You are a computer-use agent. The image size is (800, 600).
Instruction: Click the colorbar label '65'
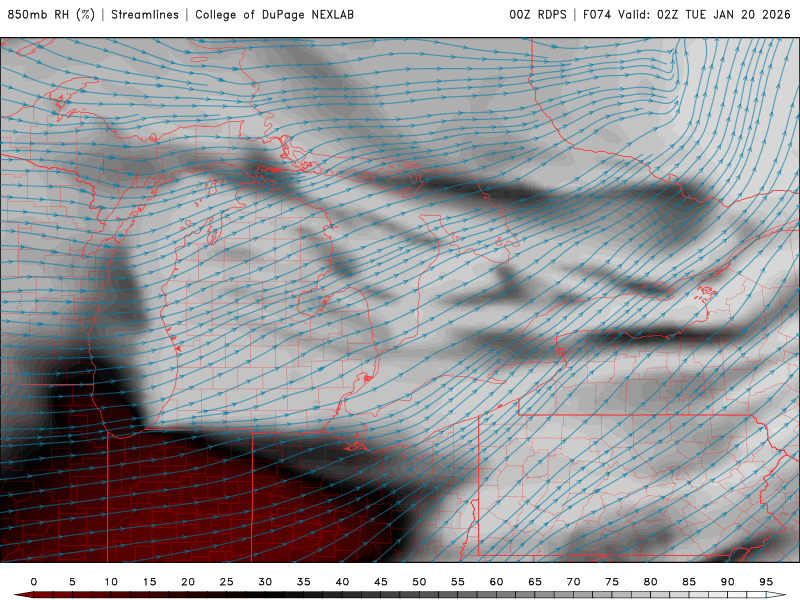click(x=535, y=582)
